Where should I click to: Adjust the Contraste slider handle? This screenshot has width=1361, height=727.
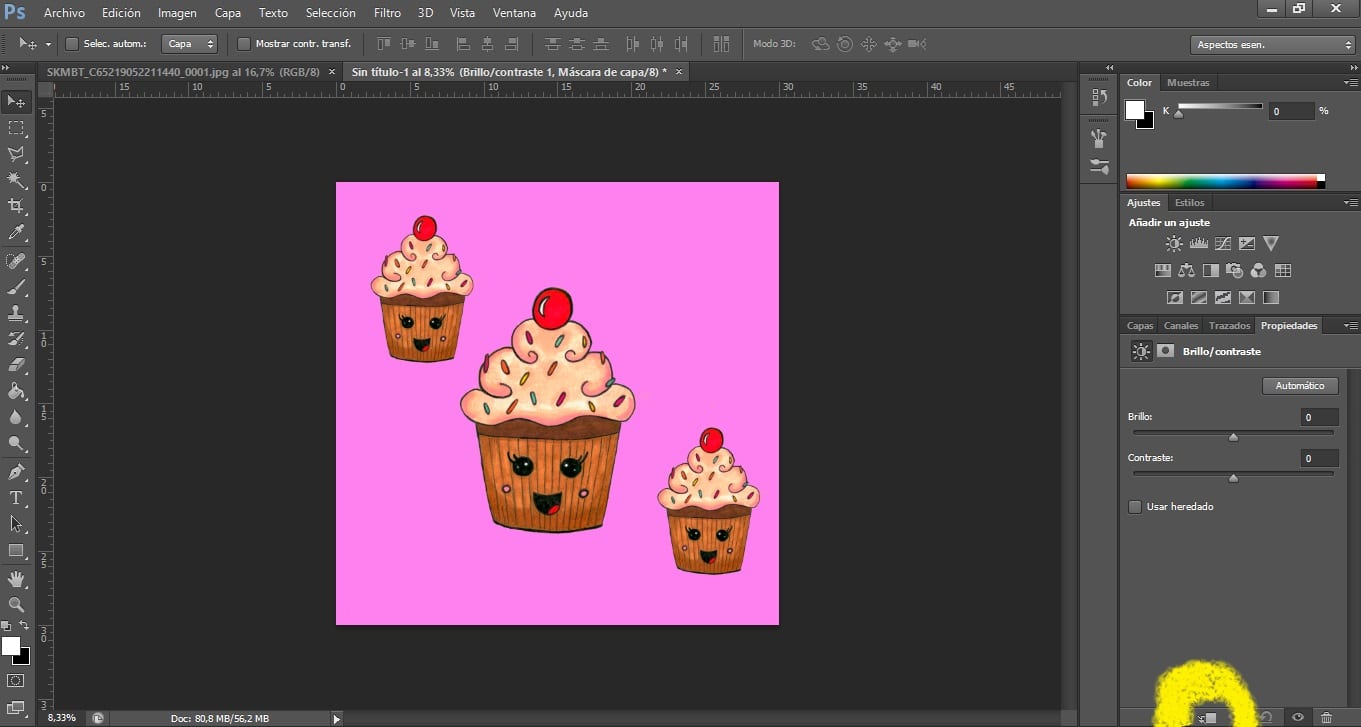click(x=1233, y=478)
